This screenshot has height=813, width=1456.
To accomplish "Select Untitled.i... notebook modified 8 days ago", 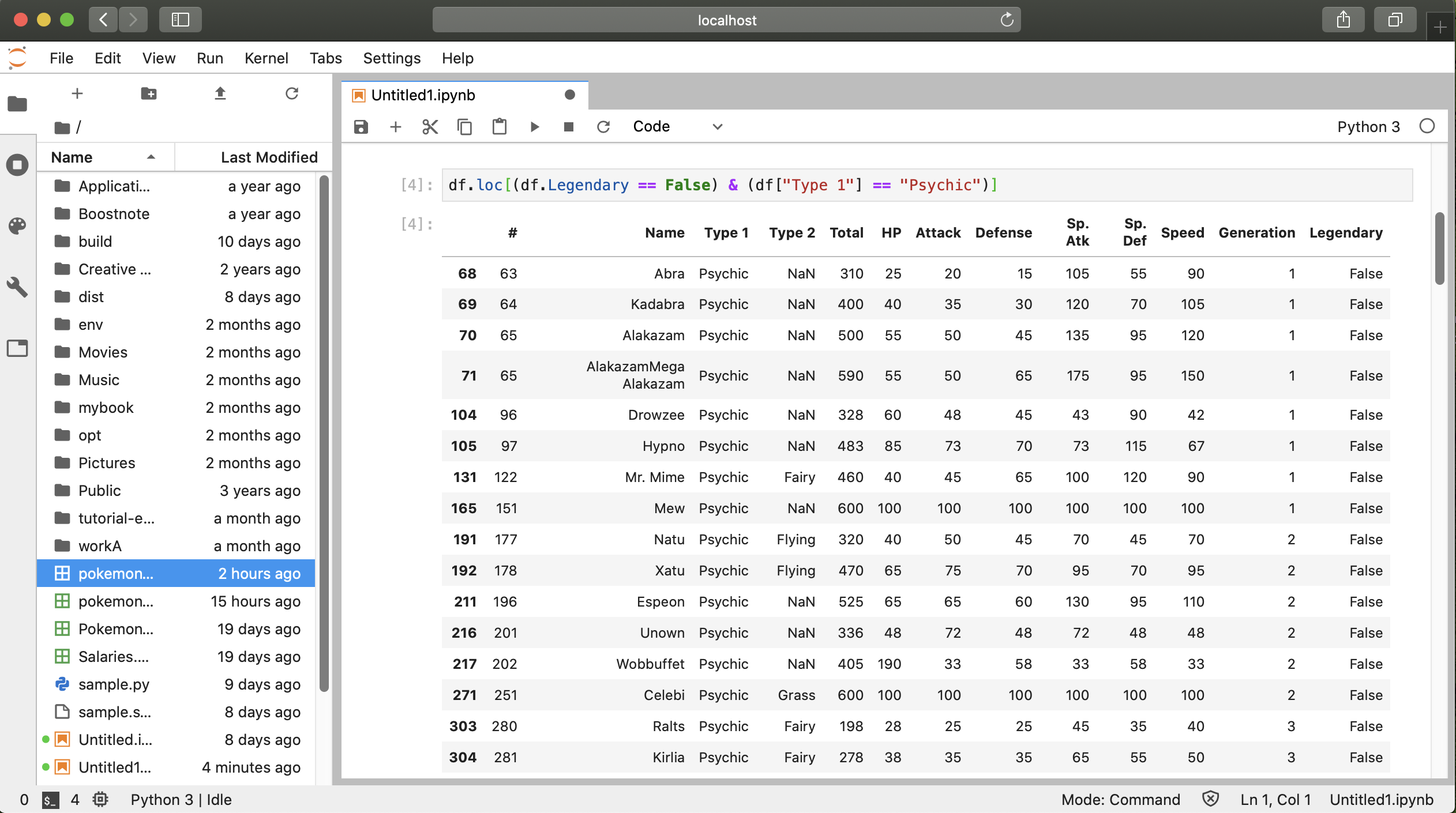I will [177, 740].
